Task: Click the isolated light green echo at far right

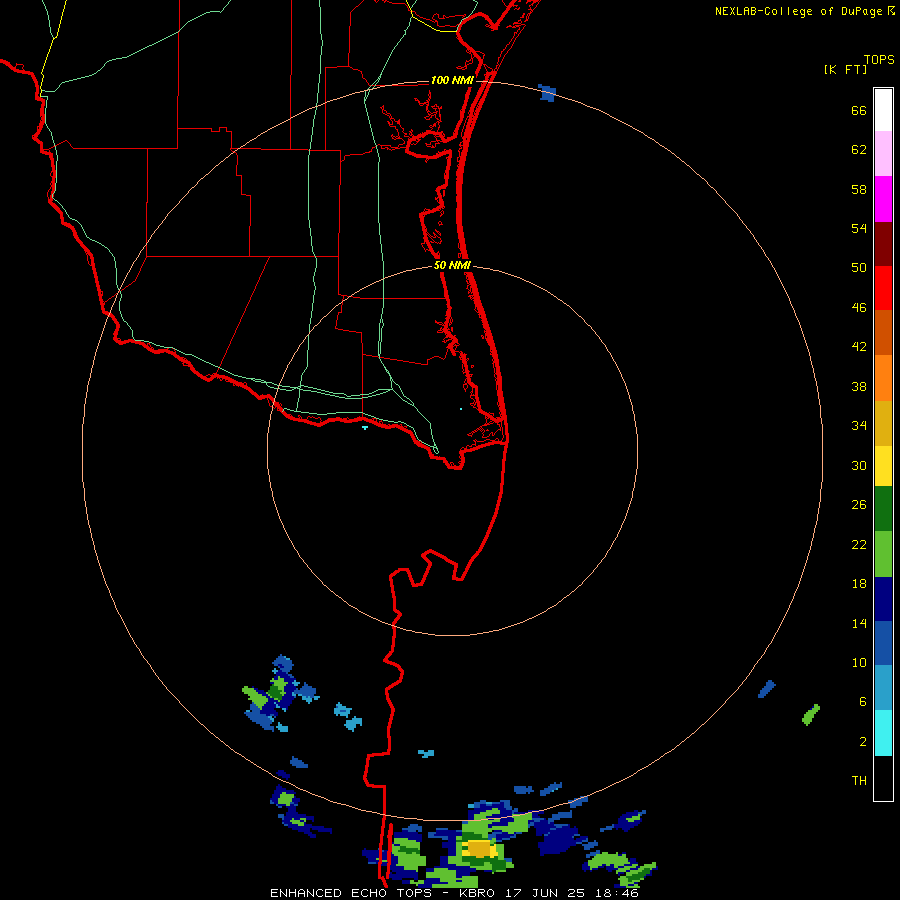Action: click(x=811, y=715)
